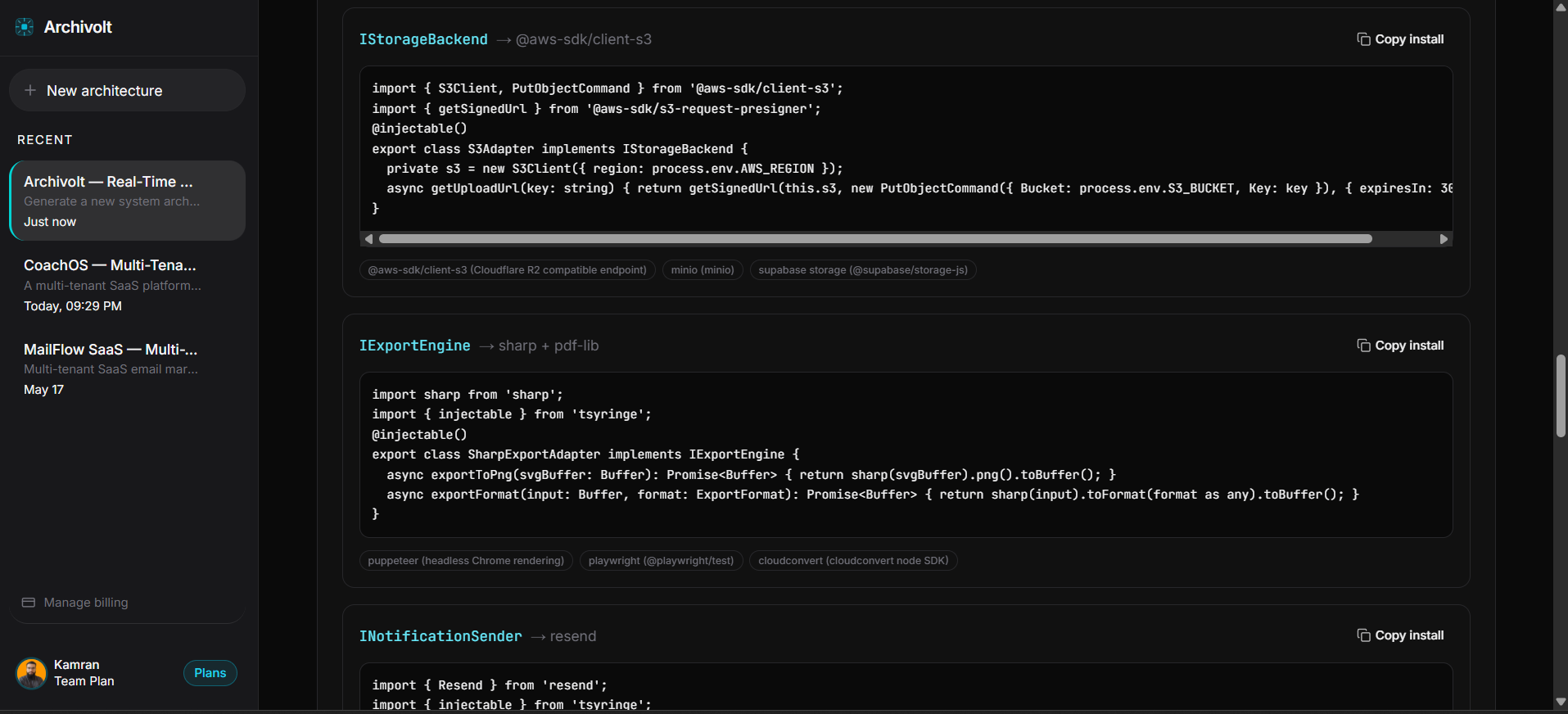Click the S3 code horizontal scrollbar thumb
This screenshot has height=714, width=1568.
[x=875, y=239]
